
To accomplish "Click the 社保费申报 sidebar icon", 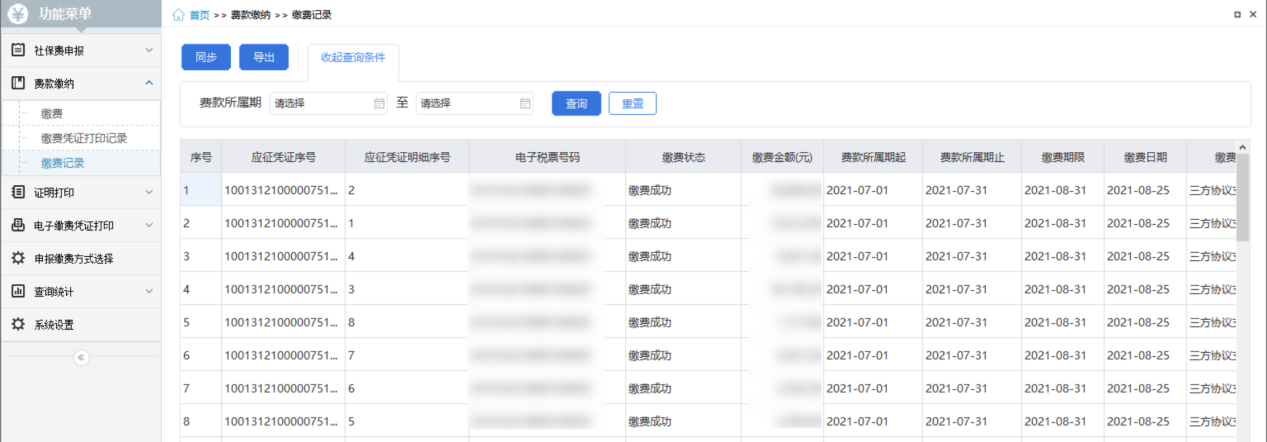I will [x=18, y=49].
